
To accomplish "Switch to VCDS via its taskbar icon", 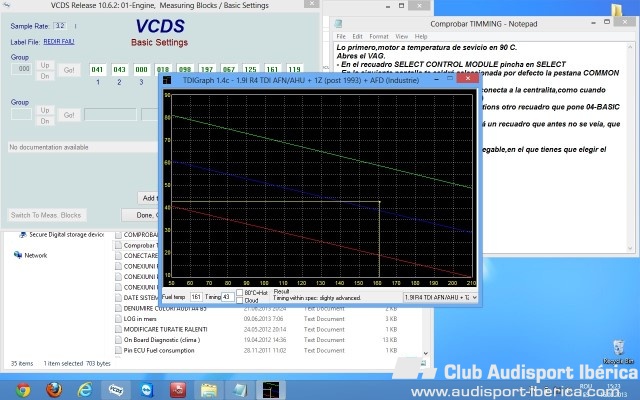I will [116, 390].
